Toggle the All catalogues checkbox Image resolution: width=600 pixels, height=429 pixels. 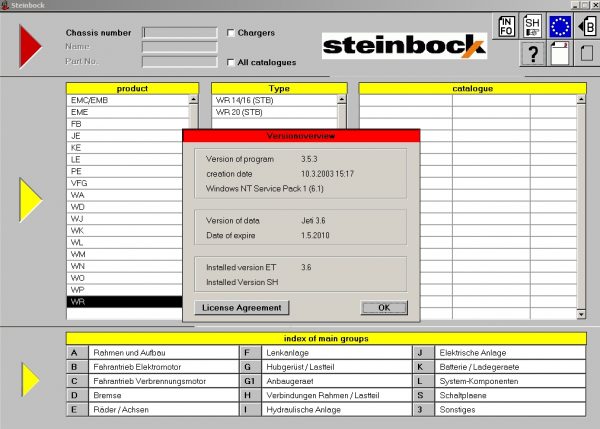230,62
